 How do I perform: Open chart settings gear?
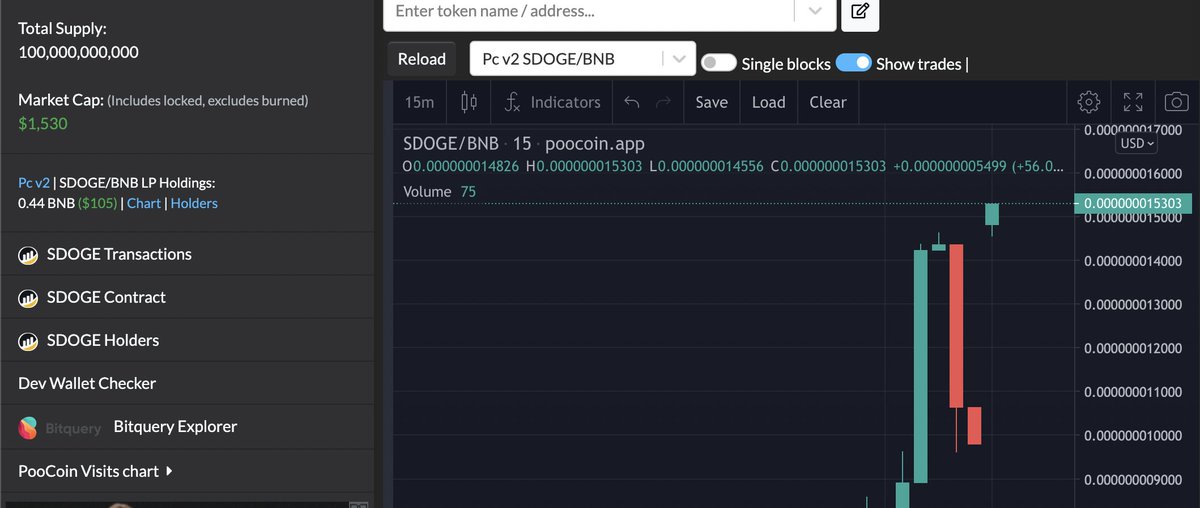tap(1089, 102)
